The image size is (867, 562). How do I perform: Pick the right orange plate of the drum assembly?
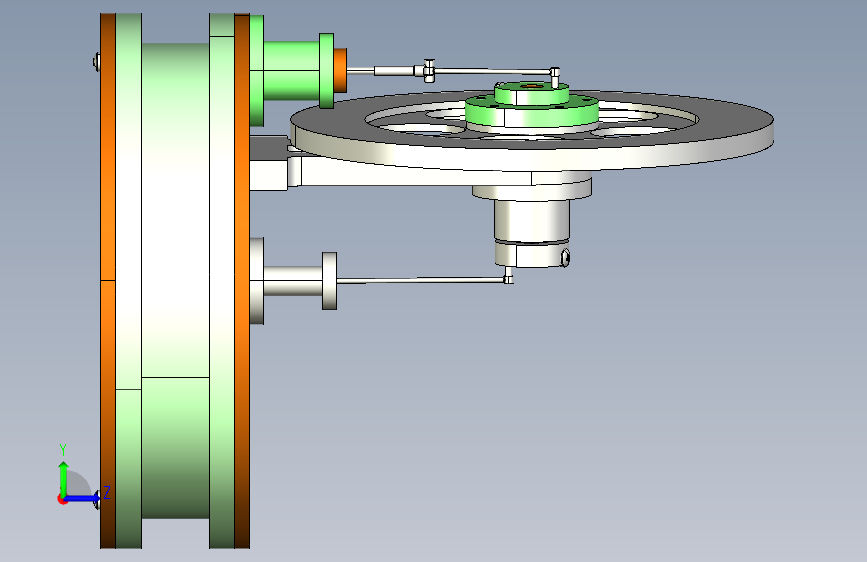(242, 281)
